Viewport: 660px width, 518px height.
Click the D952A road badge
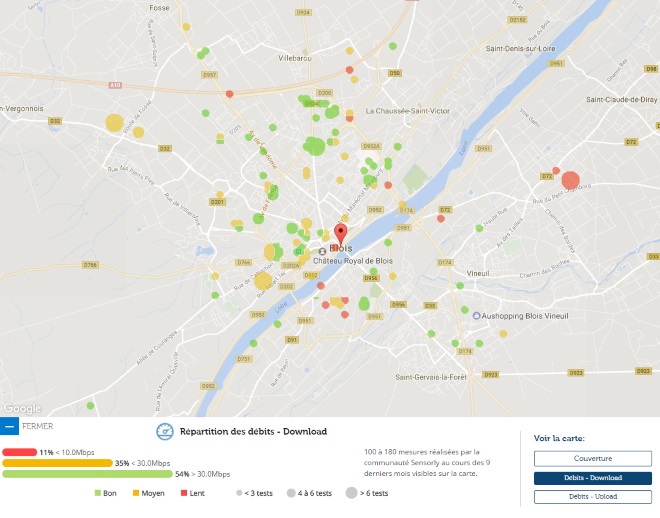point(371,146)
